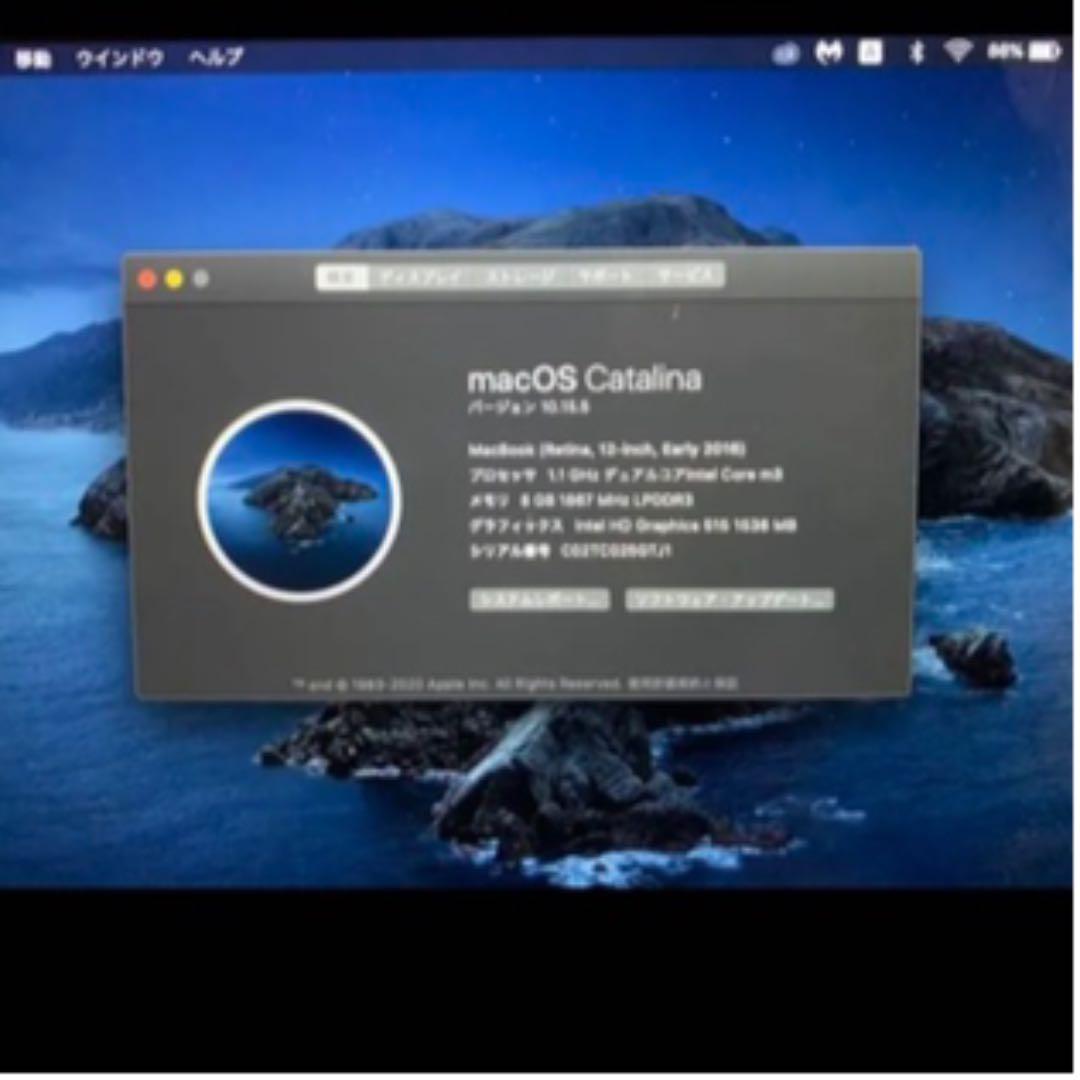Click the macOS Catalina round logo image
Image resolution: width=1080 pixels, height=1080 pixels.
tap(299, 501)
